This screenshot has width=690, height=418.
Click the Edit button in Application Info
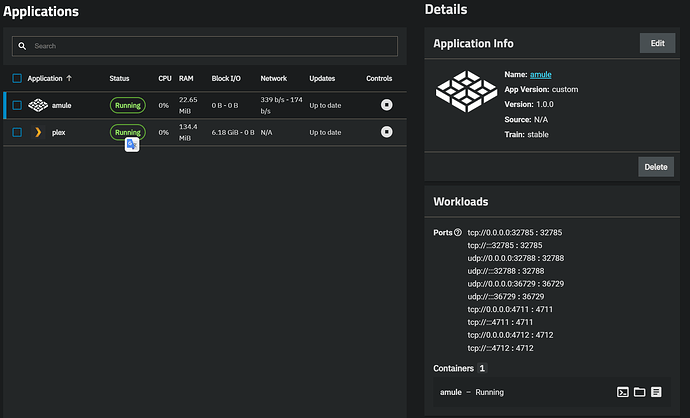coord(657,43)
